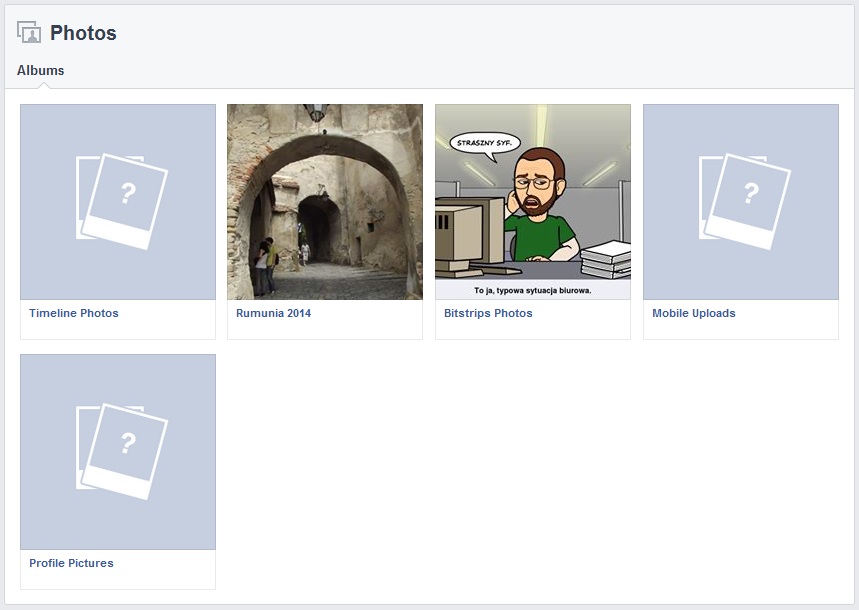Click the Profile Pictures album link

pos(71,563)
